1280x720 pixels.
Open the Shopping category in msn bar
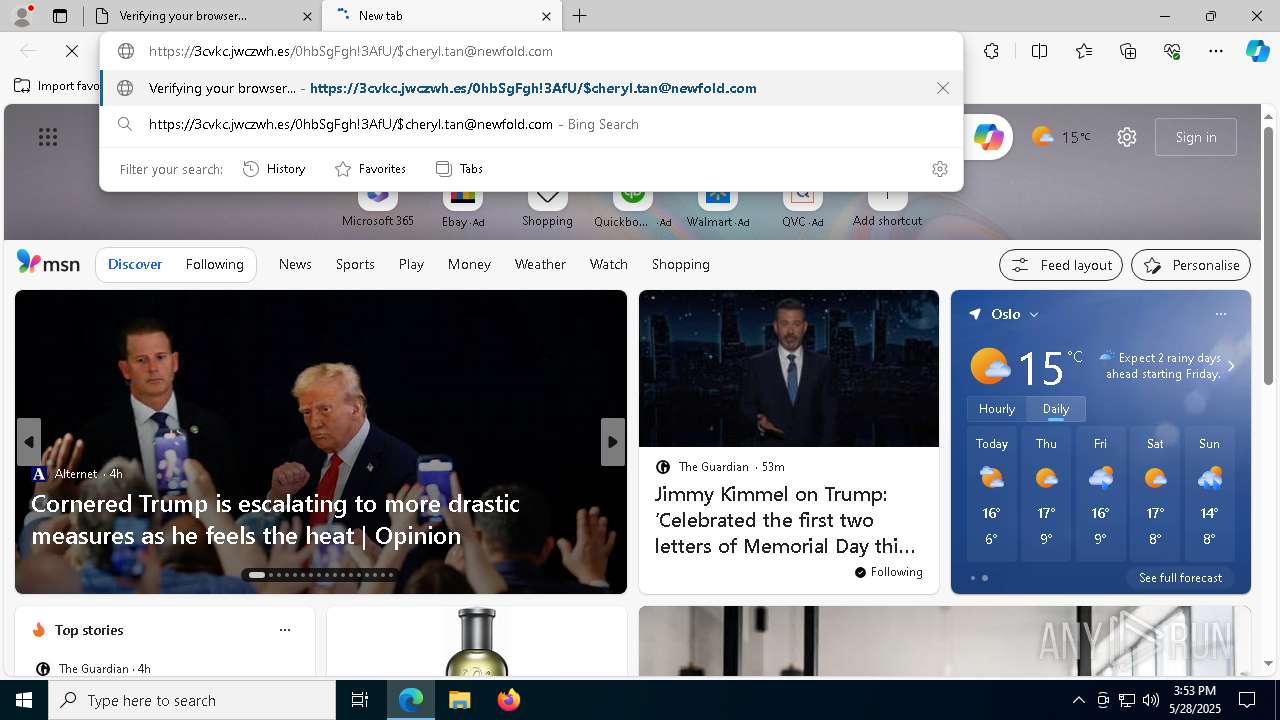[681, 264]
